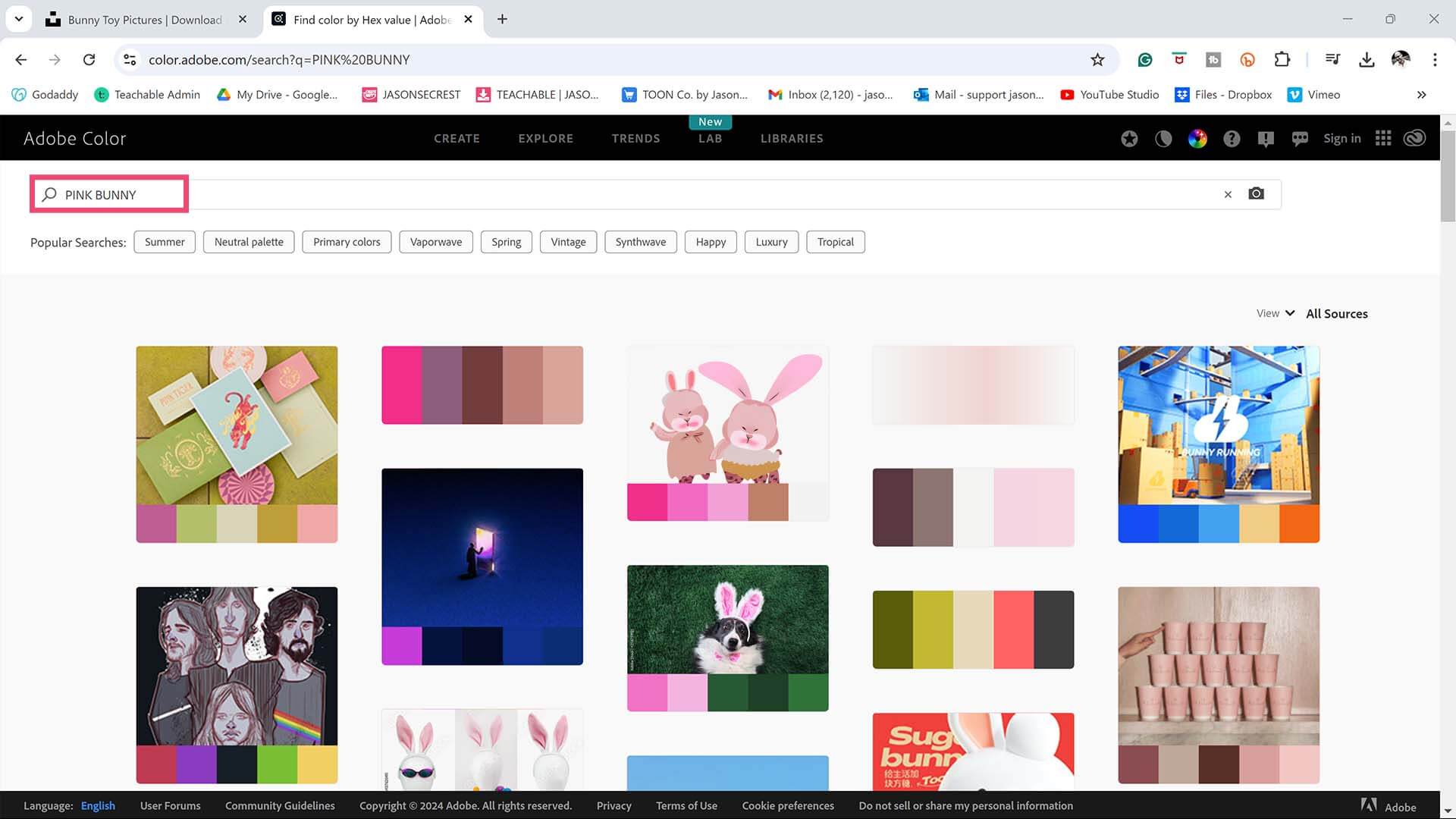This screenshot has height=819, width=1456.
Task: Select the Primary colors popular search
Action: 347,242
